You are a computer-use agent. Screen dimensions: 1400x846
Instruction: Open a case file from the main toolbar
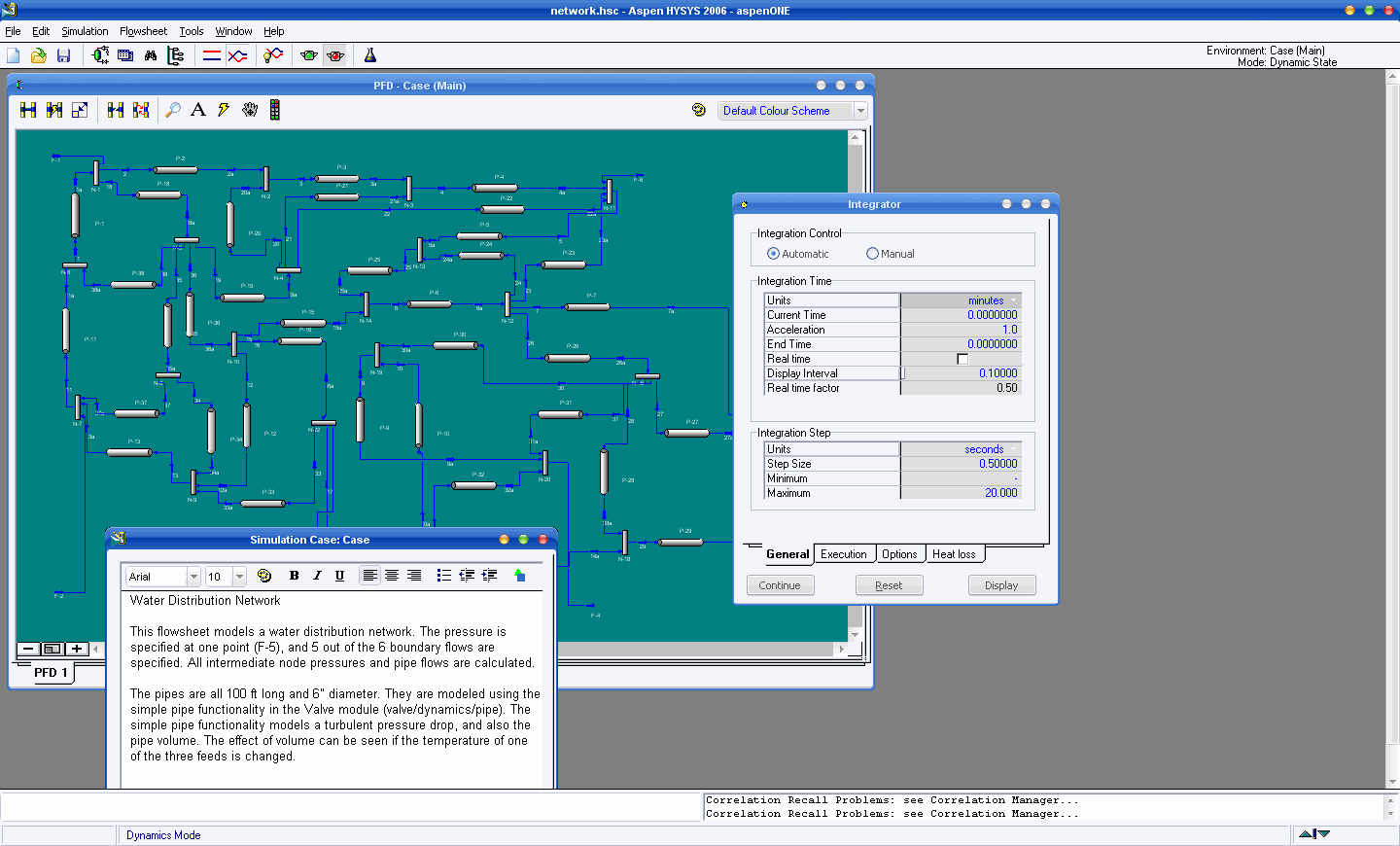click(39, 55)
